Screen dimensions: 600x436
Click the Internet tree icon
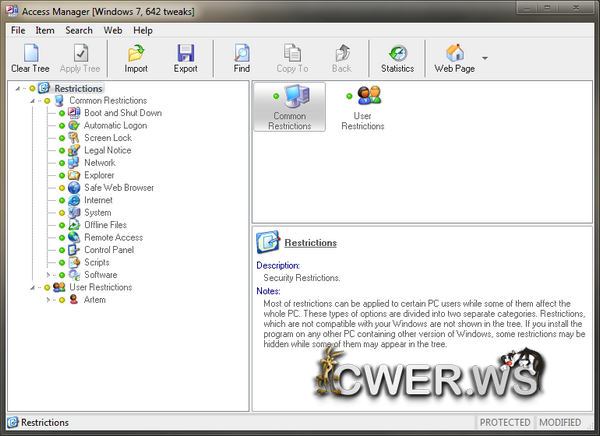pos(74,200)
